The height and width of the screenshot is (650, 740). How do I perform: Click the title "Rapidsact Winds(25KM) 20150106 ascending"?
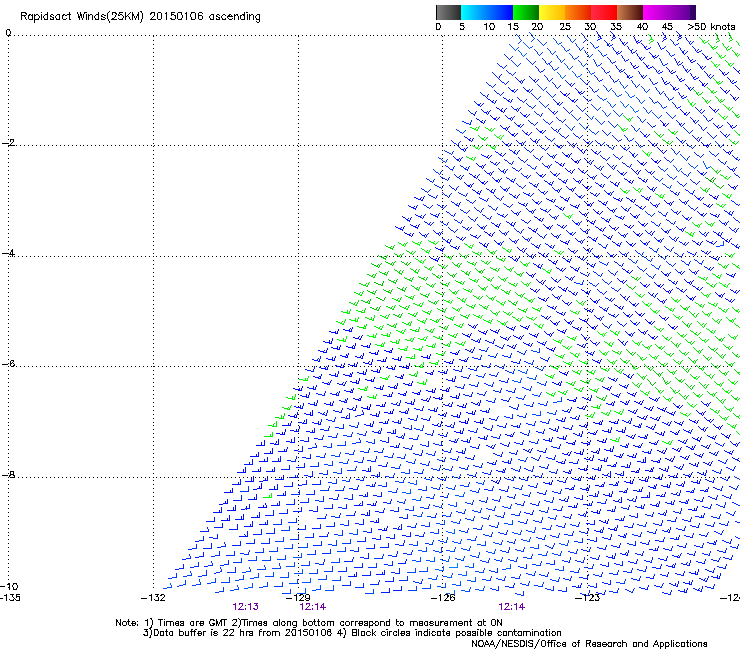(x=140, y=17)
